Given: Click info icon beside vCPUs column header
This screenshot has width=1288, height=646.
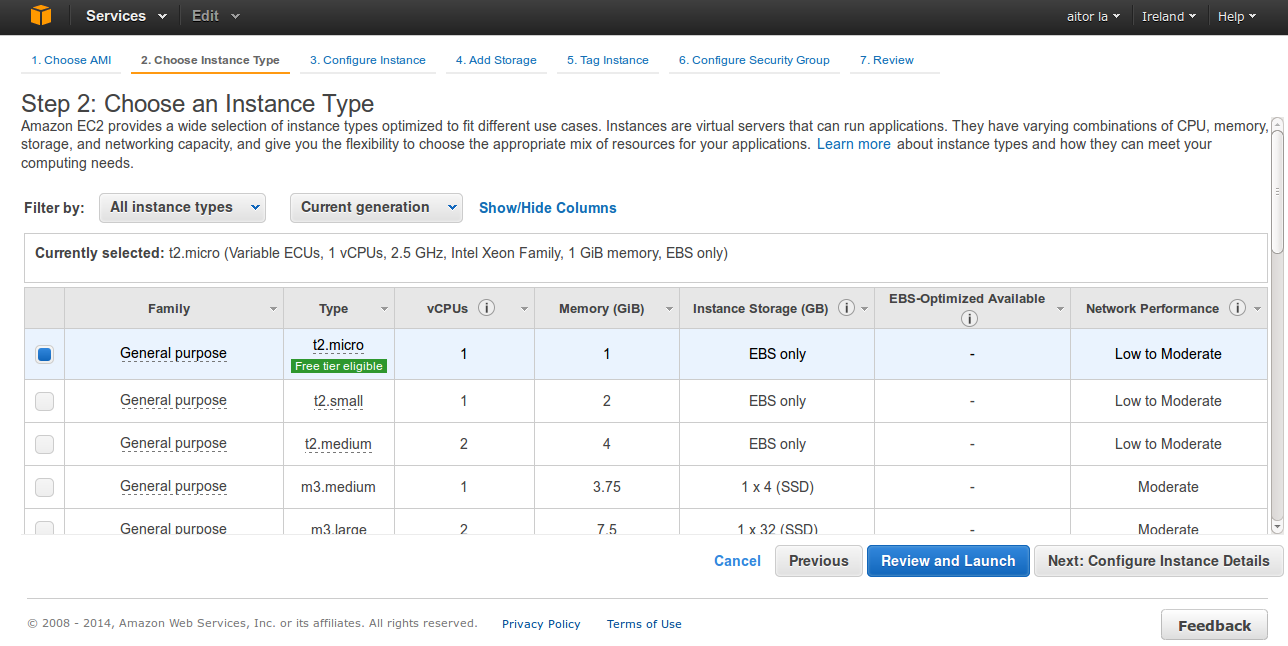Looking at the screenshot, I should tap(487, 308).
